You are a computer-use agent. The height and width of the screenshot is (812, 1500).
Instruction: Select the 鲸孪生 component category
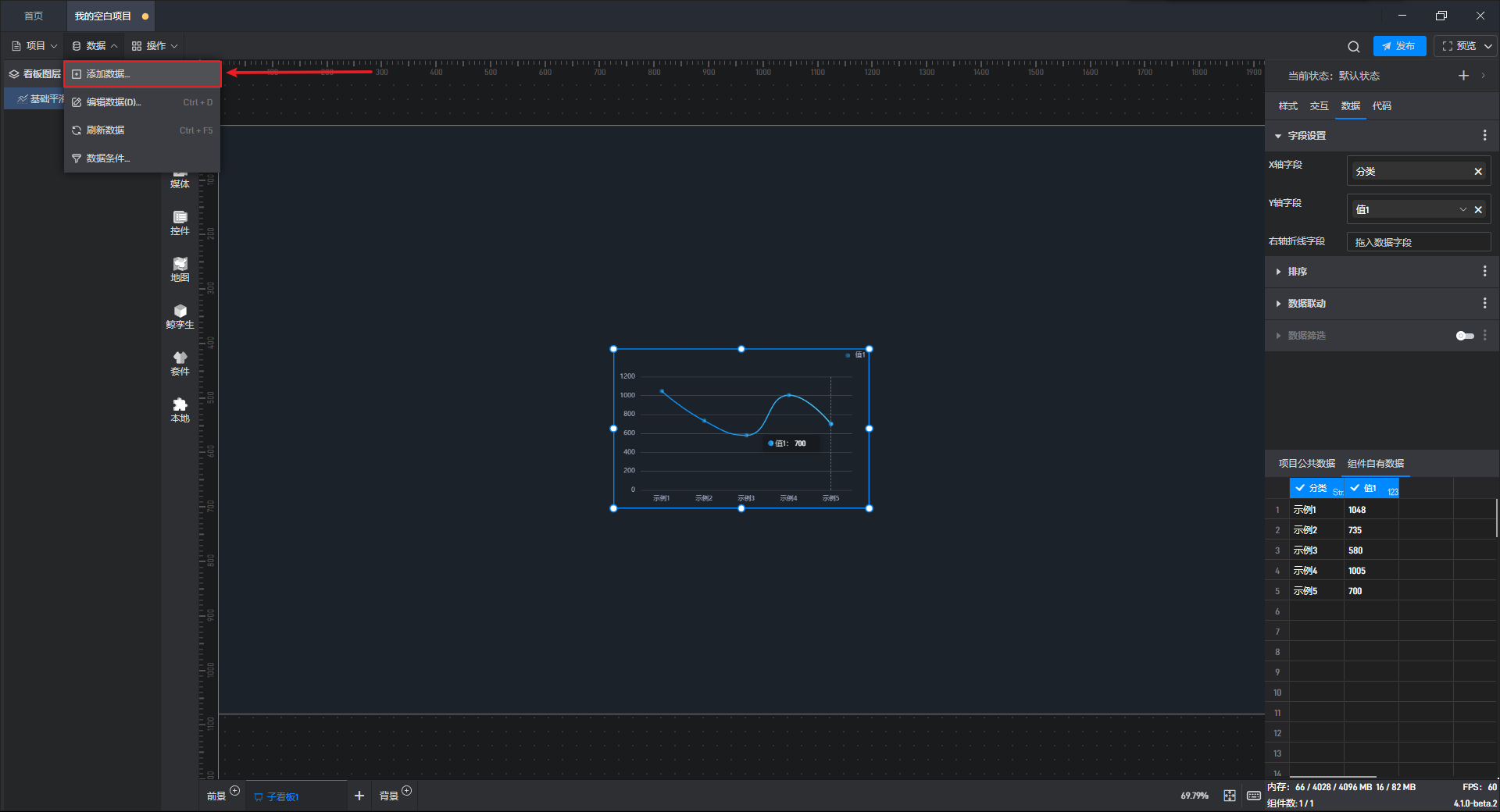(x=180, y=317)
